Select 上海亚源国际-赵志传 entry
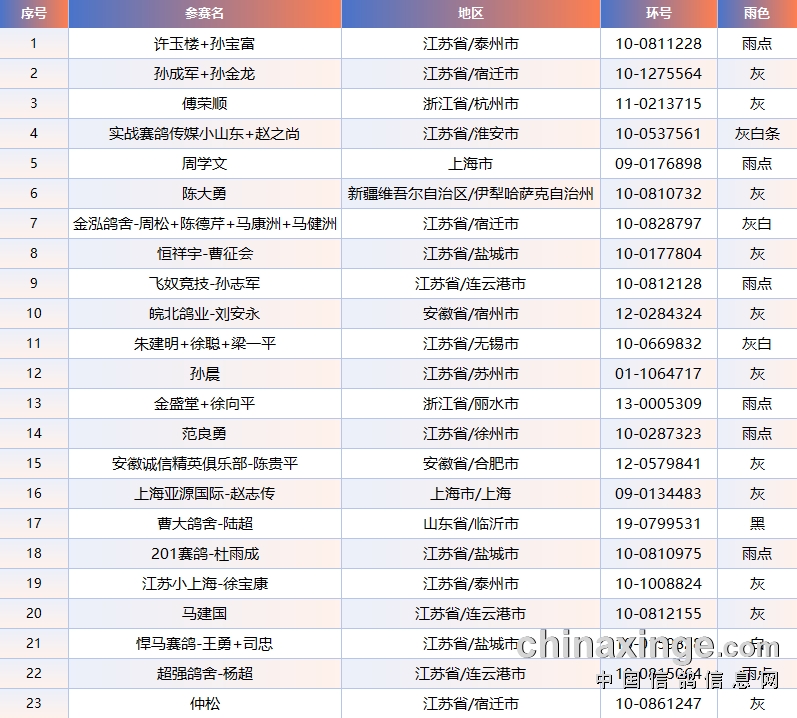797x718 pixels. [205, 494]
